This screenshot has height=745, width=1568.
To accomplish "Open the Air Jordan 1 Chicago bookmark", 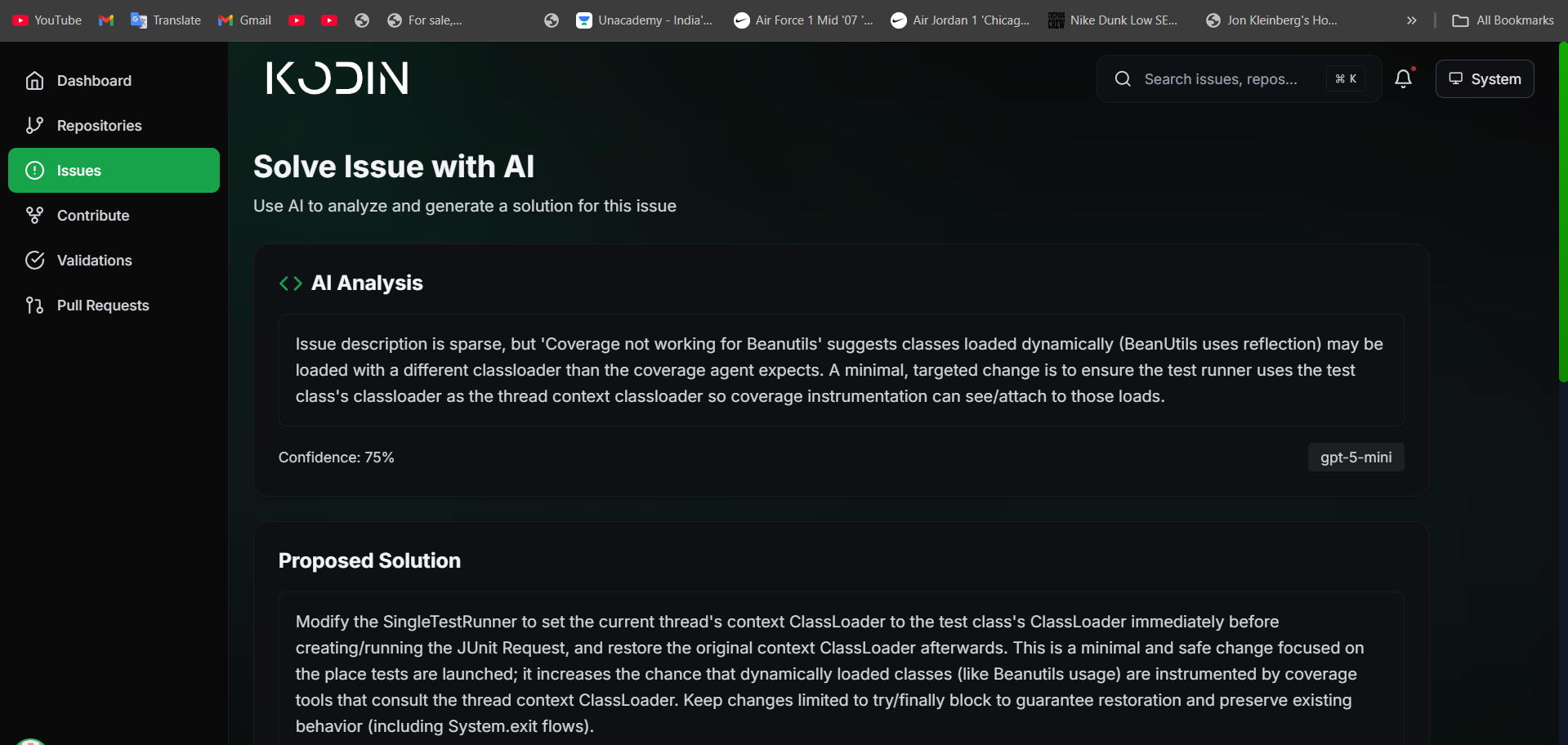I will [960, 20].
